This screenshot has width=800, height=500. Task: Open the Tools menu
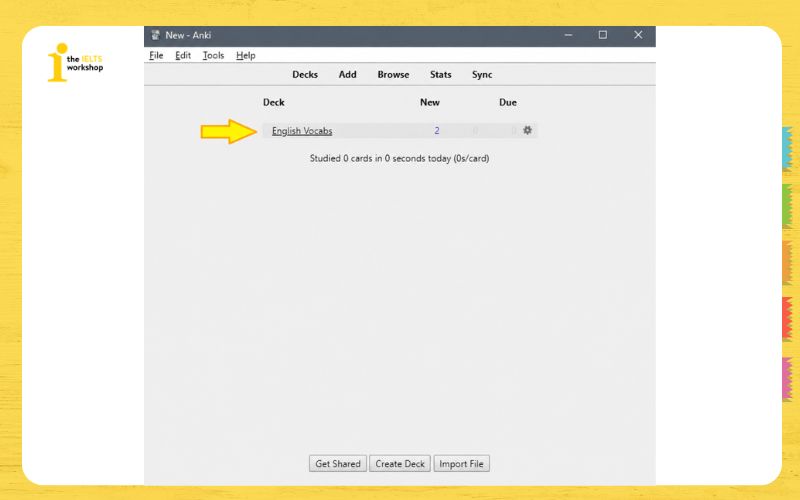click(x=213, y=55)
